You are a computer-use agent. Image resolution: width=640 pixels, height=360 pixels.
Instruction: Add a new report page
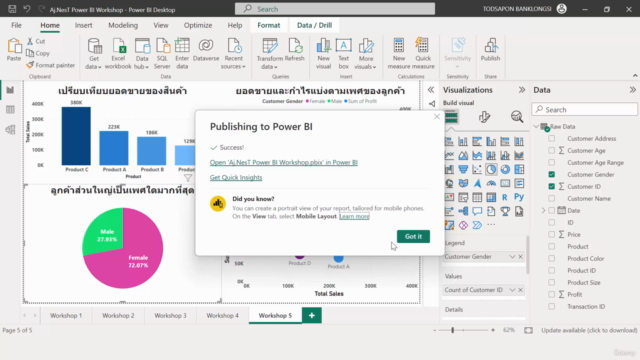tap(312, 316)
